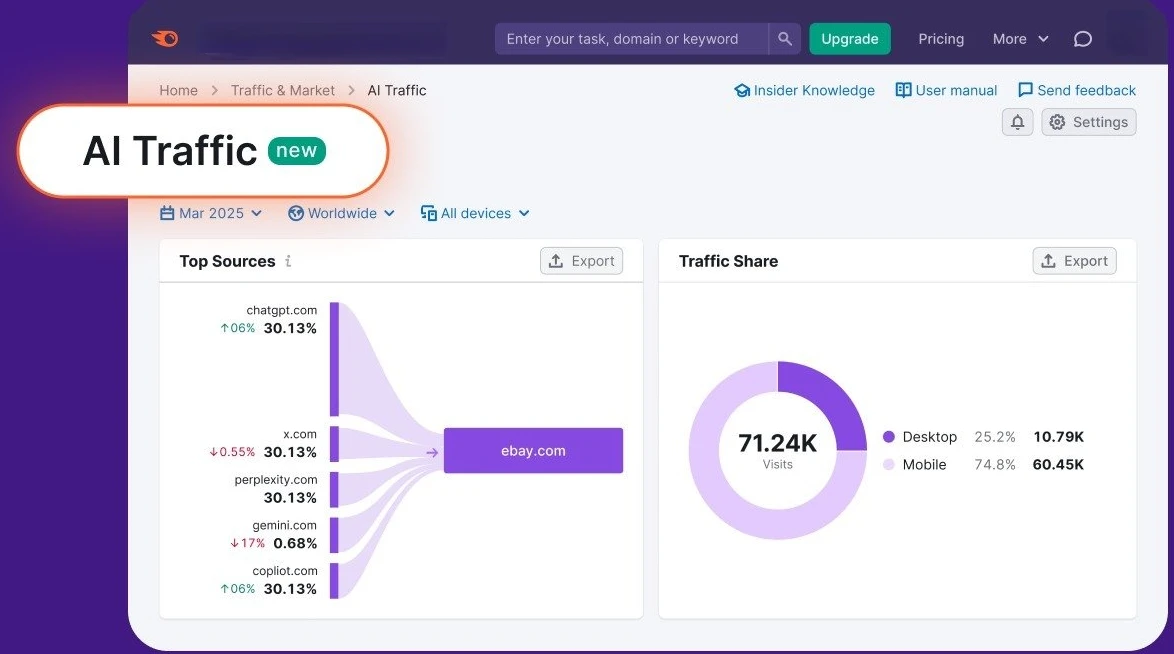Image resolution: width=1174 pixels, height=654 pixels.
Task: Select the gemini.com source label
Action: 285,526
